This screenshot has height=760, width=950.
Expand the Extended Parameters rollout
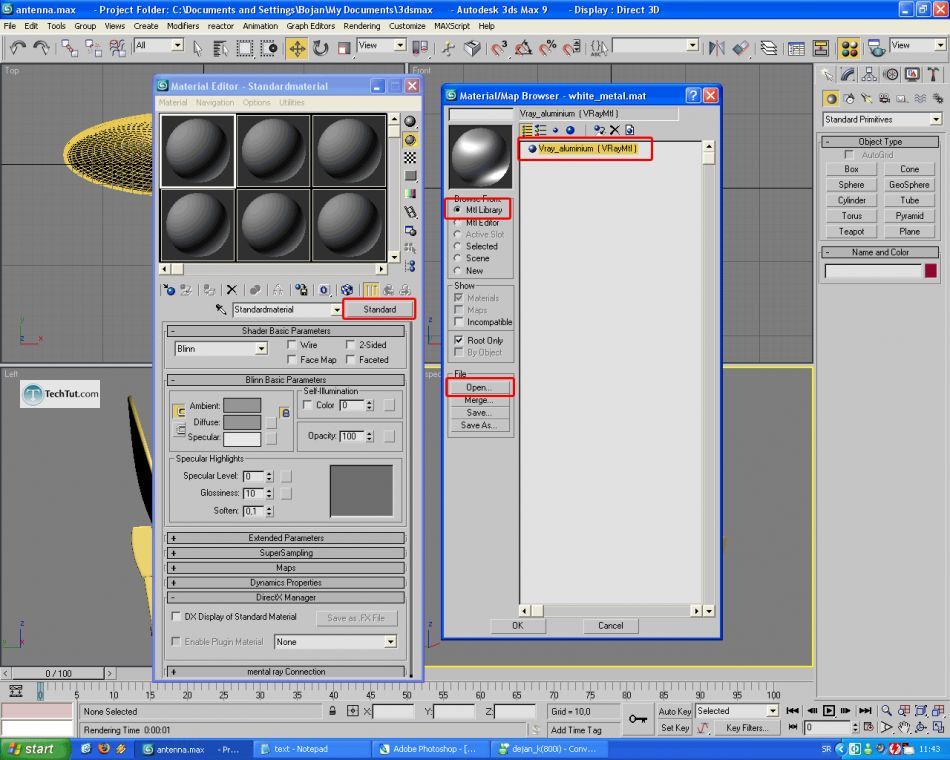286,538
